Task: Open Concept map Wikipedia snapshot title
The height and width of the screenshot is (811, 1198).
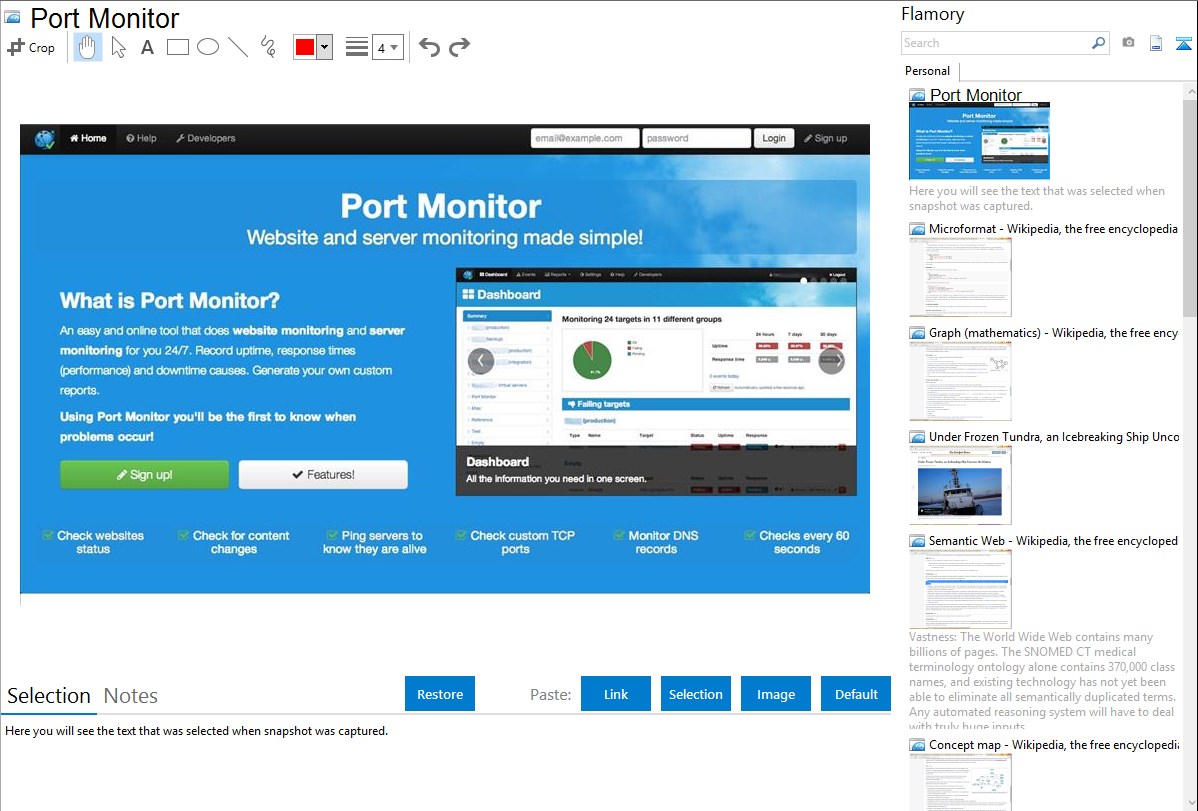Action: click(1053, 744)
